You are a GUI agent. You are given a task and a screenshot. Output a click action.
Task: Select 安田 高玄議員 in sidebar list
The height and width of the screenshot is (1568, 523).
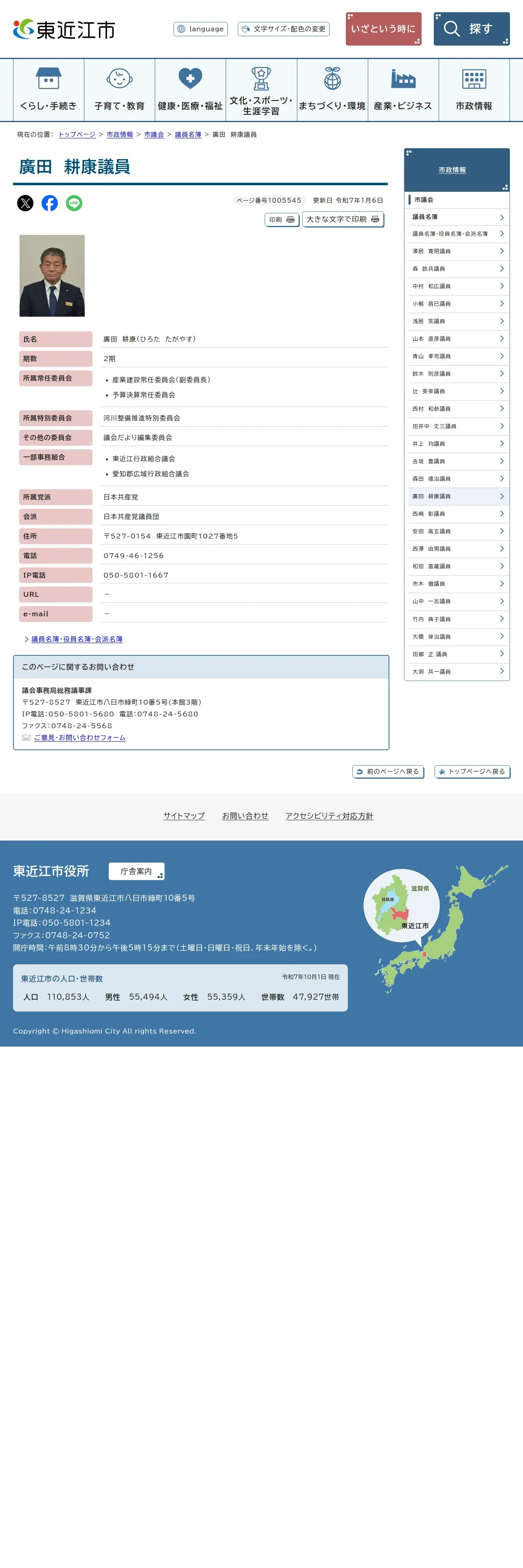[457, 531]
